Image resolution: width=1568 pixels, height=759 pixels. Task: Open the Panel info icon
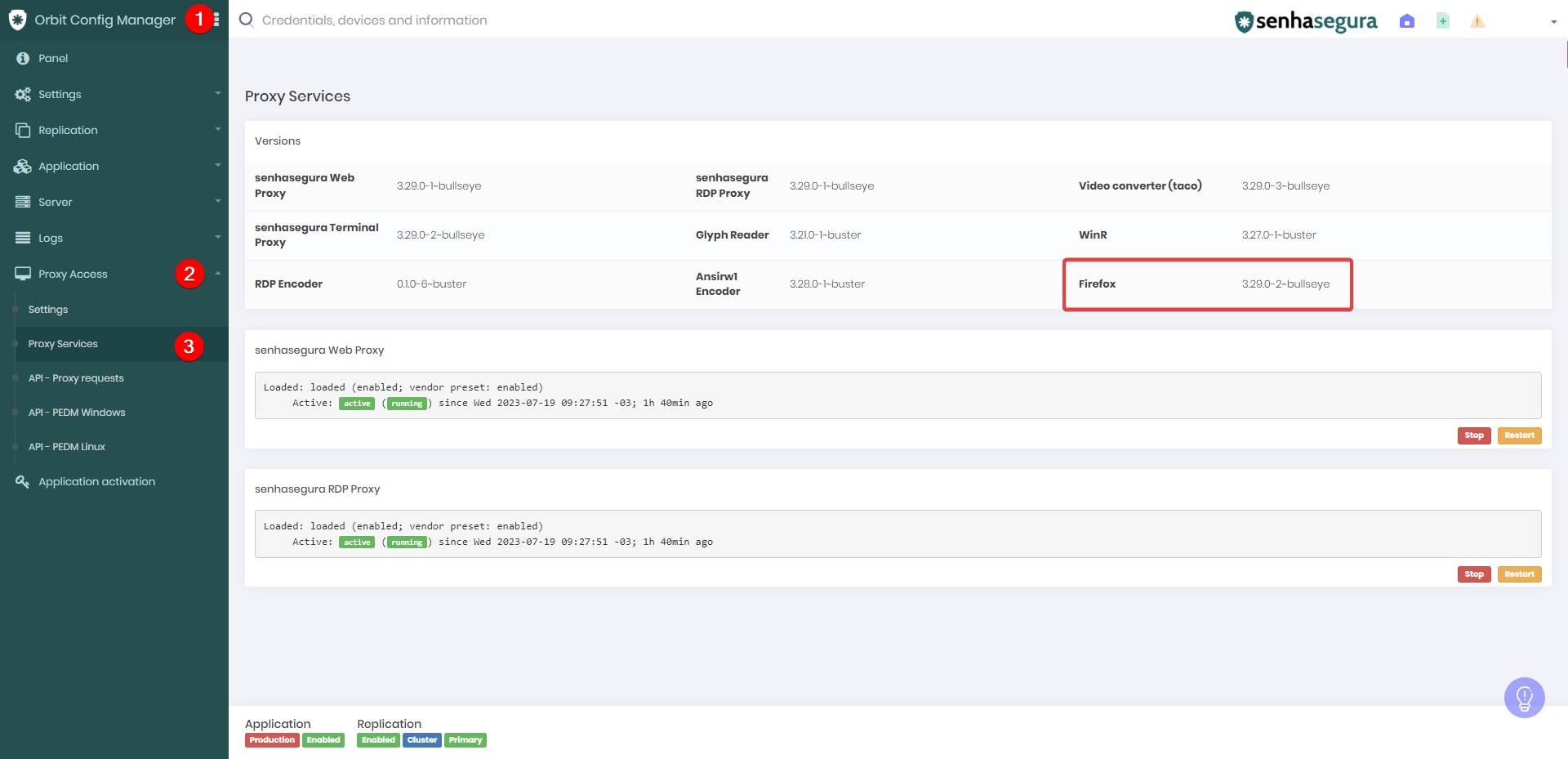[23, 58]
